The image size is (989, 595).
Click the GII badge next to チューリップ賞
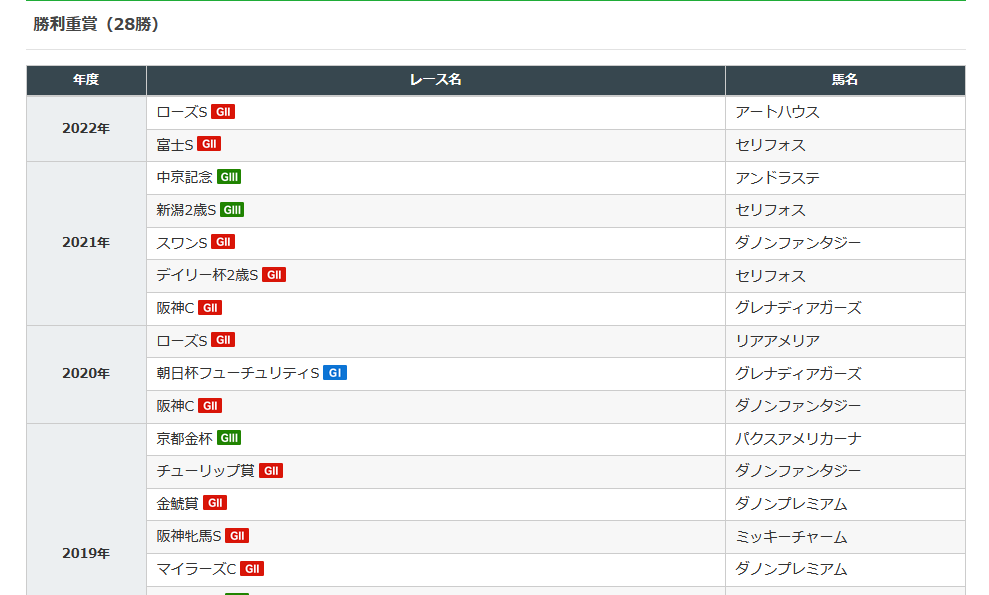[271, 471]
